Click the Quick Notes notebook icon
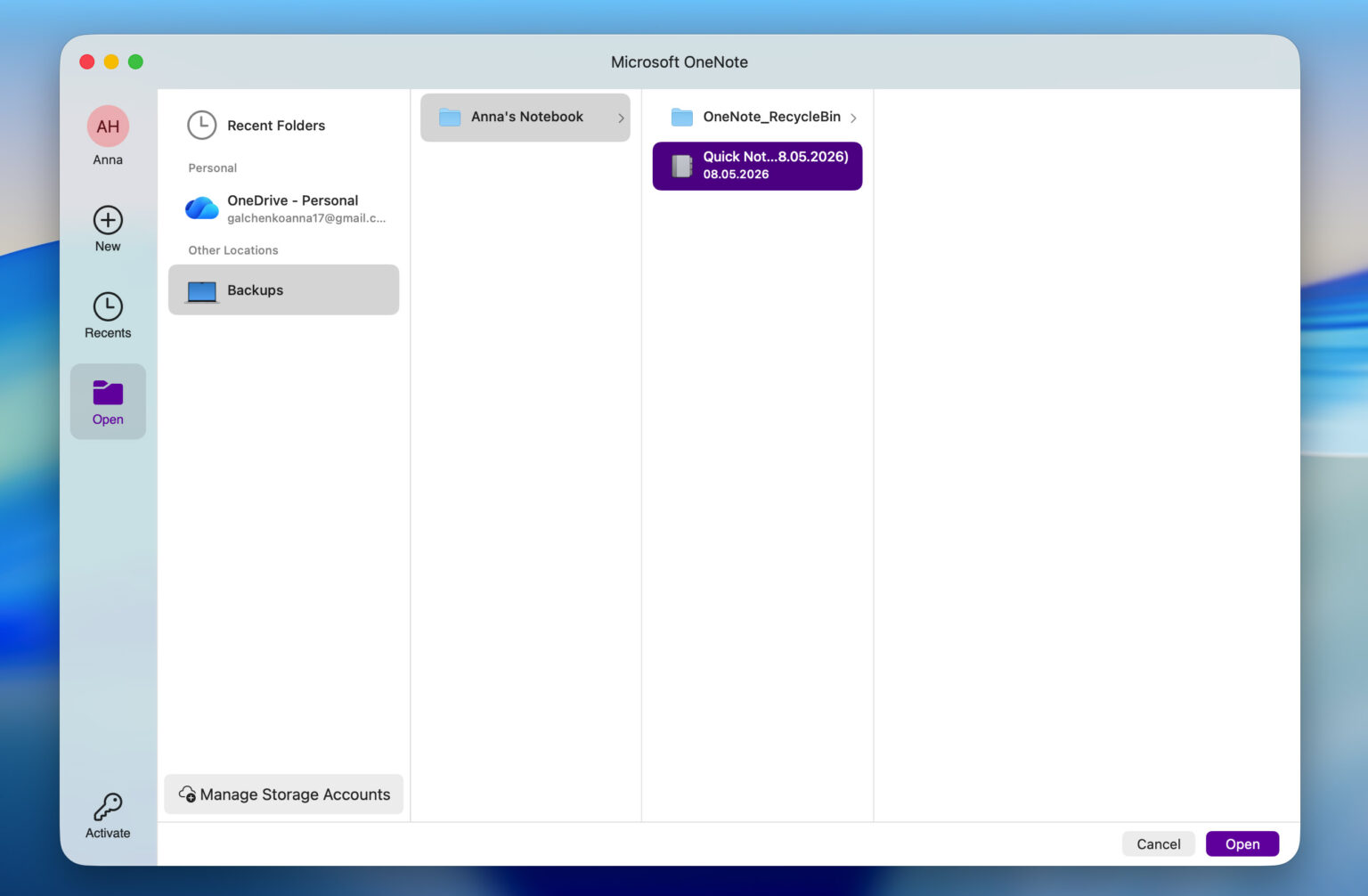Image resolution: width=1368 pixels, height=896 pixels. (682, 166)
